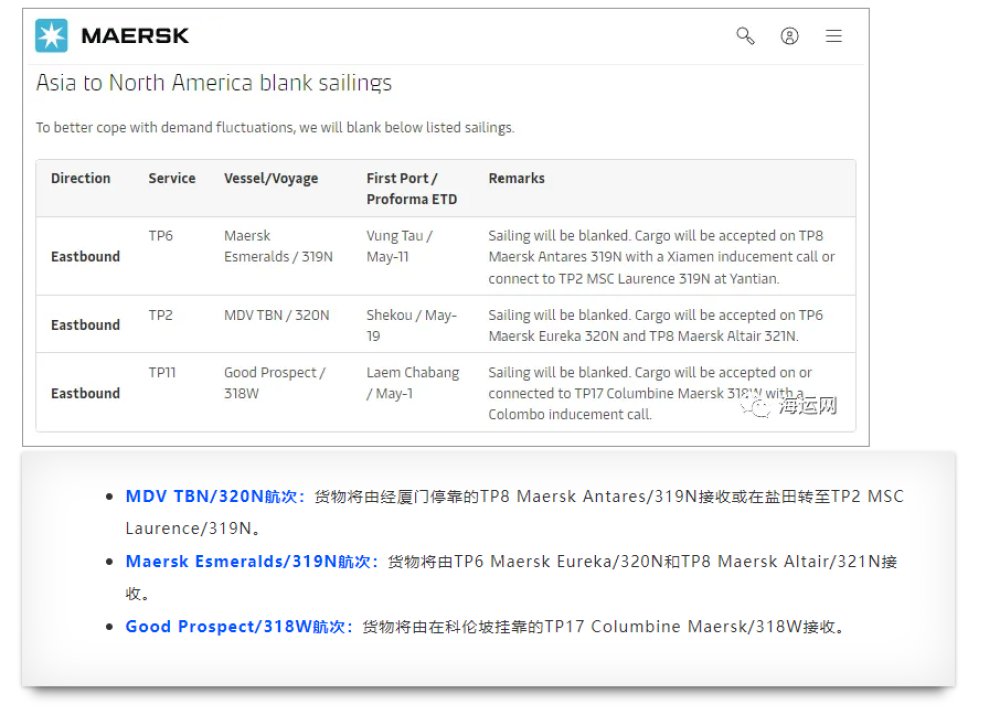Click Eastbound in the TP2 row
The image size is (1000, 715).
click(x=85, y=325)
